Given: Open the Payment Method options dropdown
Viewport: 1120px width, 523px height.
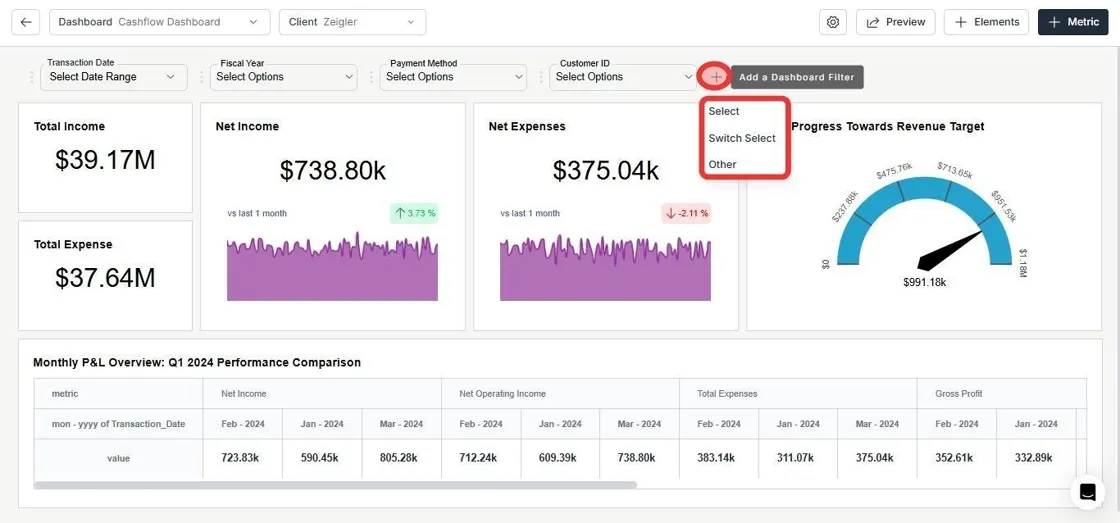Looking at the screenshot, I should coord(453,77).
